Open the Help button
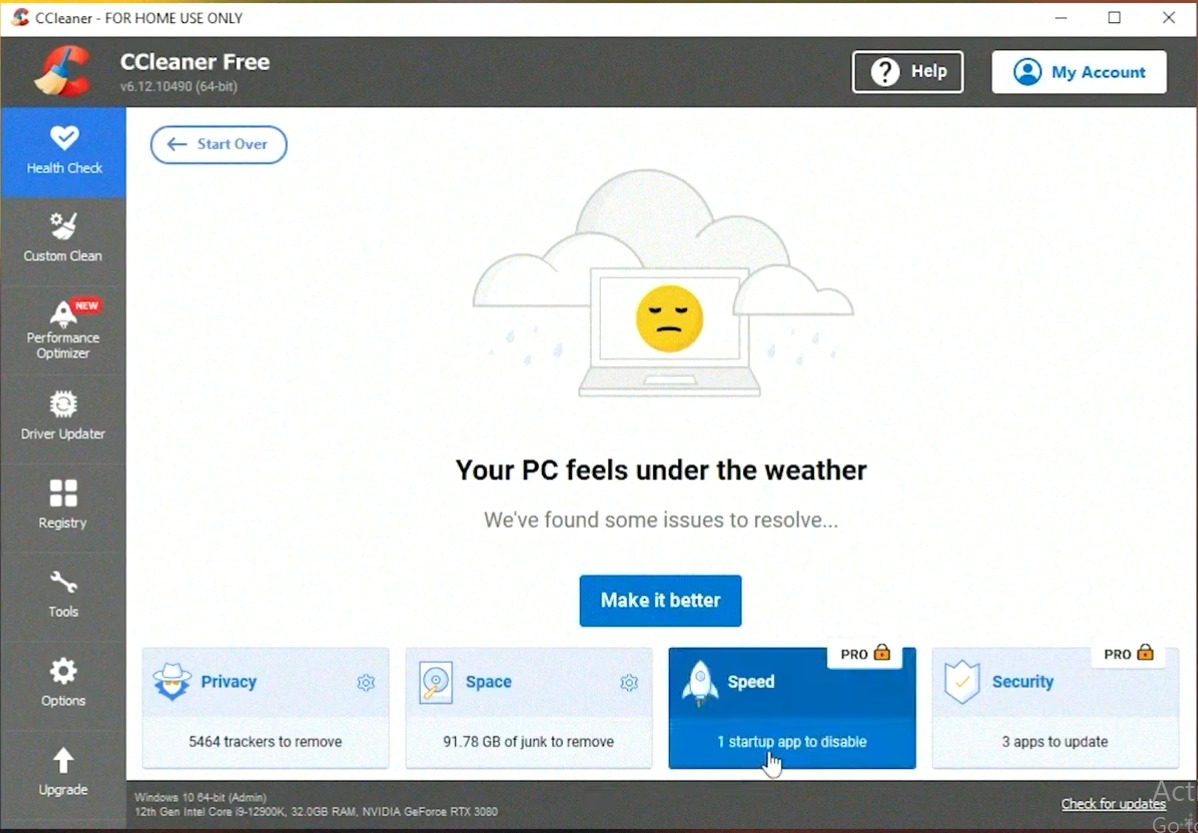The width and height of the screenshot is (1198, 833). click(x=908, y=72)
